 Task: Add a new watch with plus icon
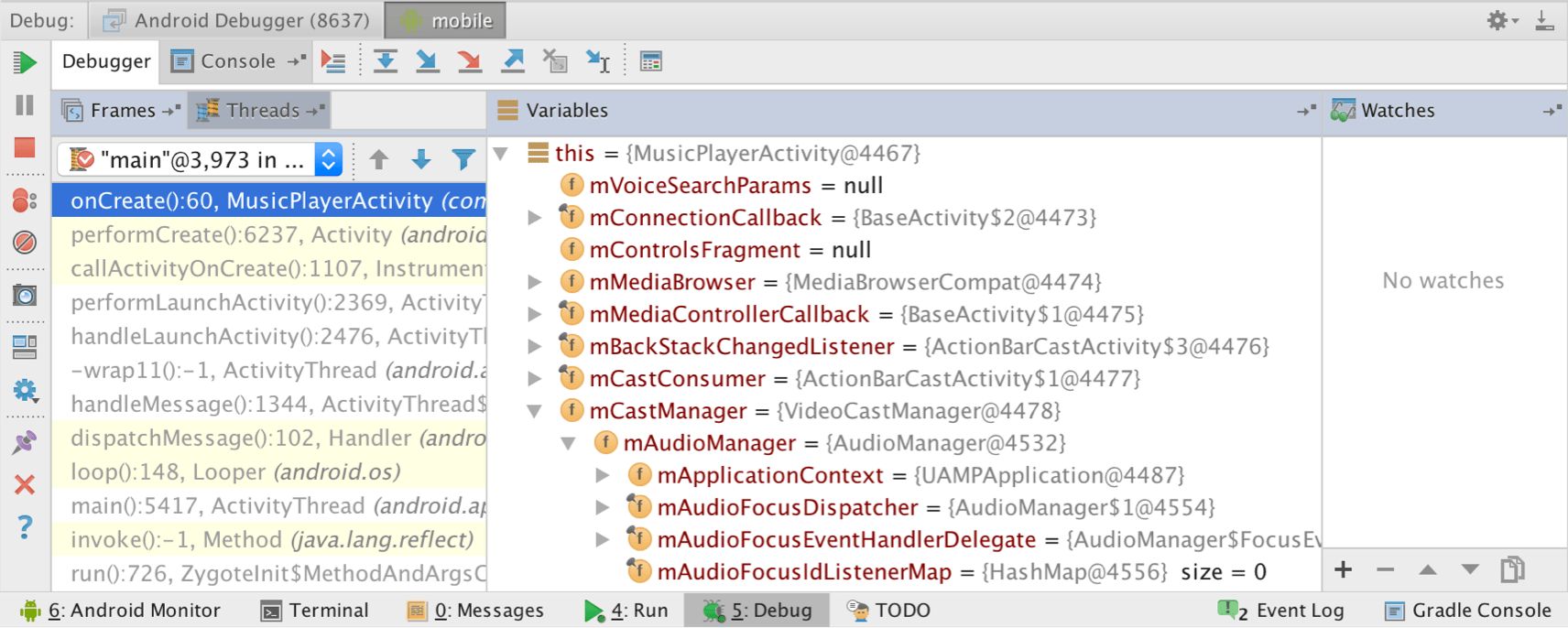(x=1343, y=570)
